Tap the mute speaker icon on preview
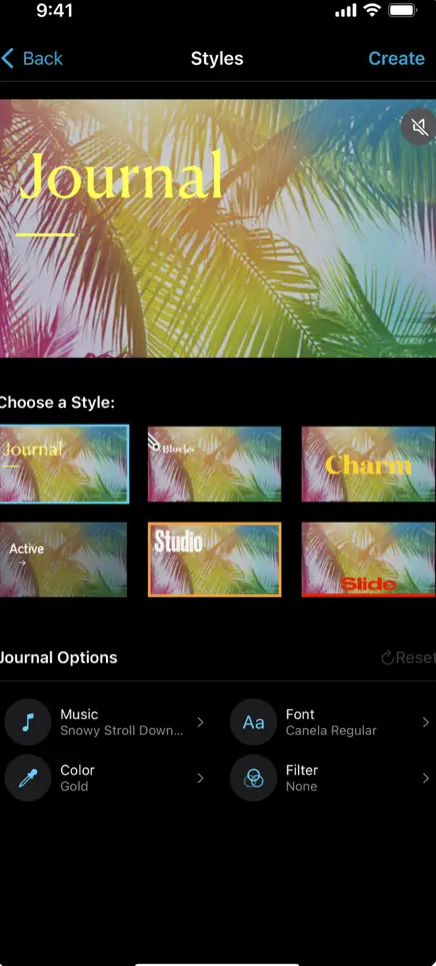The height and width of the screenshot is (966, 436). (x=419, y=128)
